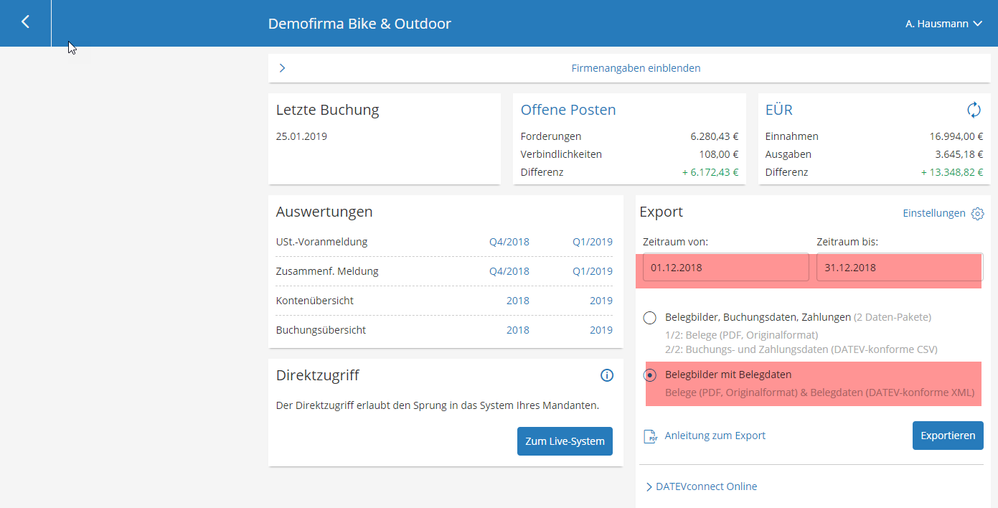The height and width of the screenshot is (508, 998).
Task: Expand DATEVconnect Online section
Action: click(701, 486)
